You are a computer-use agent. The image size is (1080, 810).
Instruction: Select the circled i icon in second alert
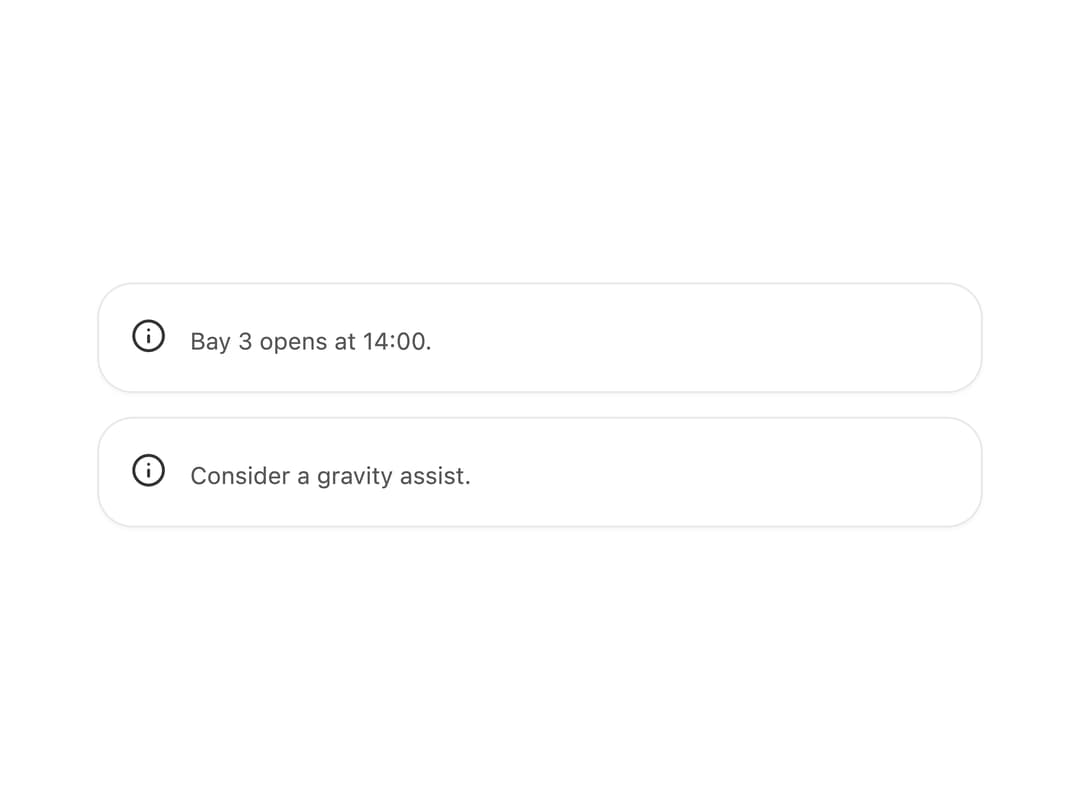point(148,470)
